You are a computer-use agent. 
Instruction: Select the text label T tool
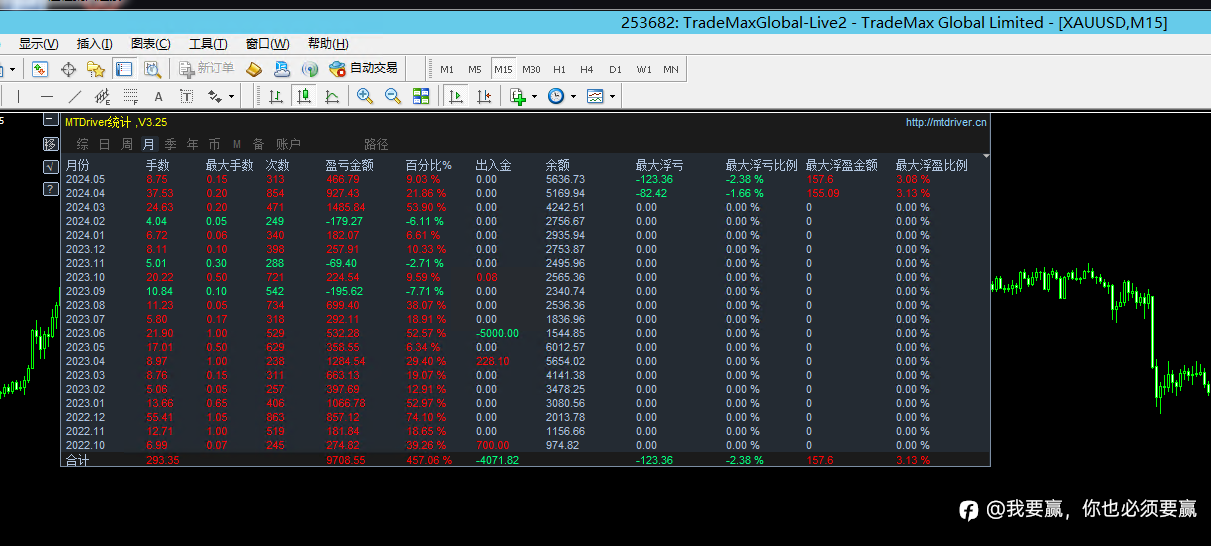[x=186, y=97]
